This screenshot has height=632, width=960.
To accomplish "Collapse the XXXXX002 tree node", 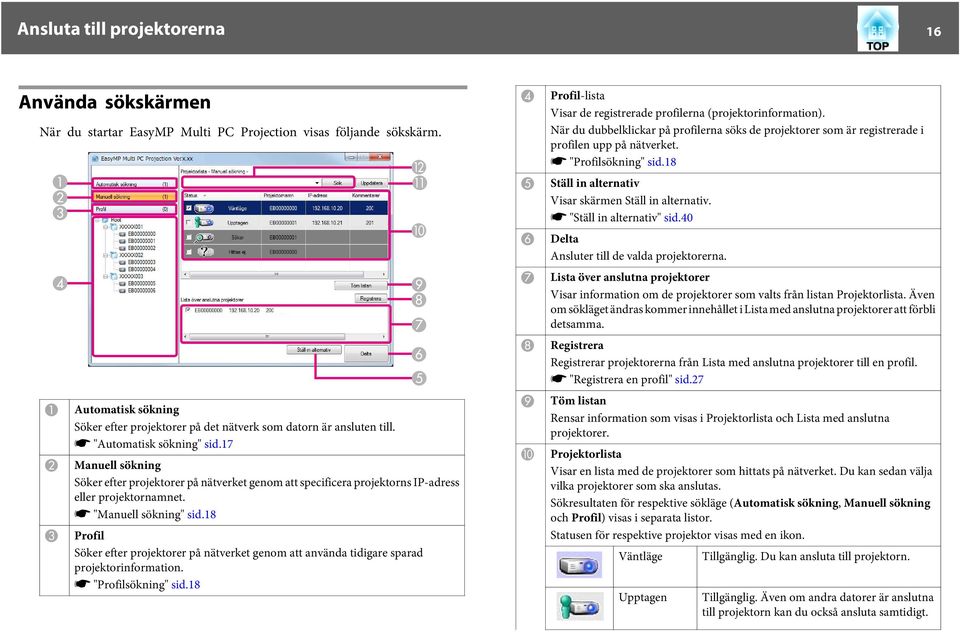I will point(106,255).
